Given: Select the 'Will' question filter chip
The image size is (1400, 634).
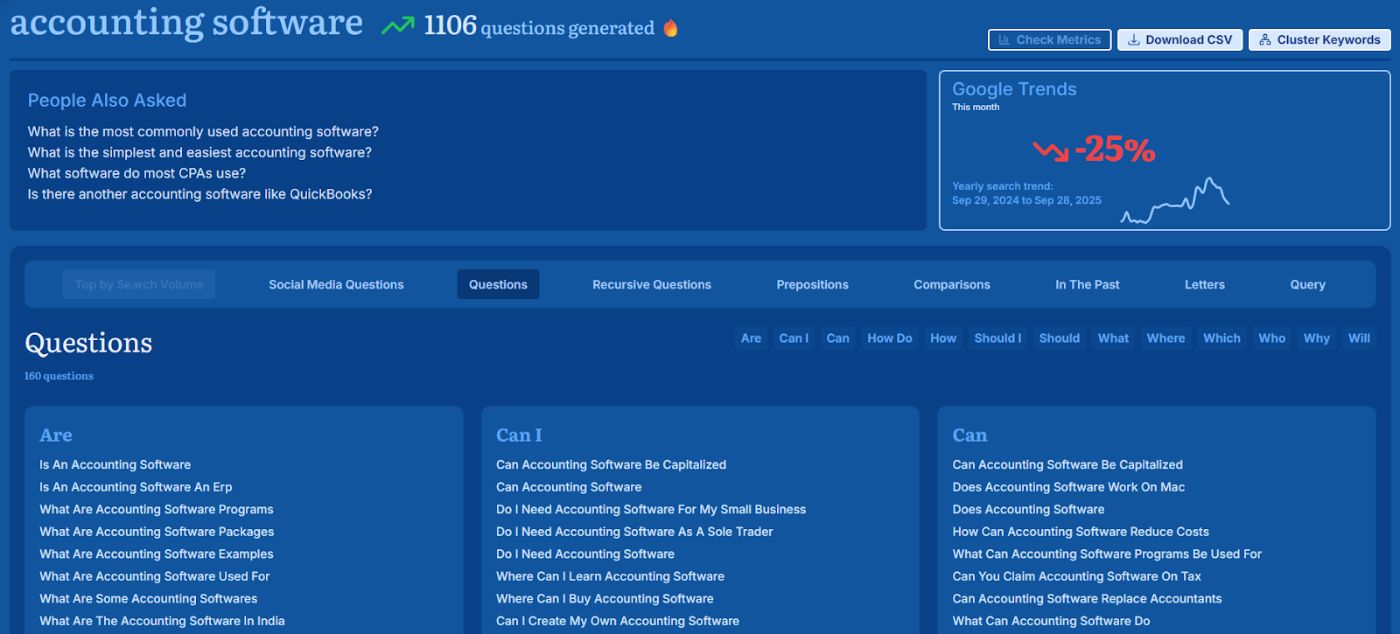Looking at the screenshot, I should tap(1358, 338).
